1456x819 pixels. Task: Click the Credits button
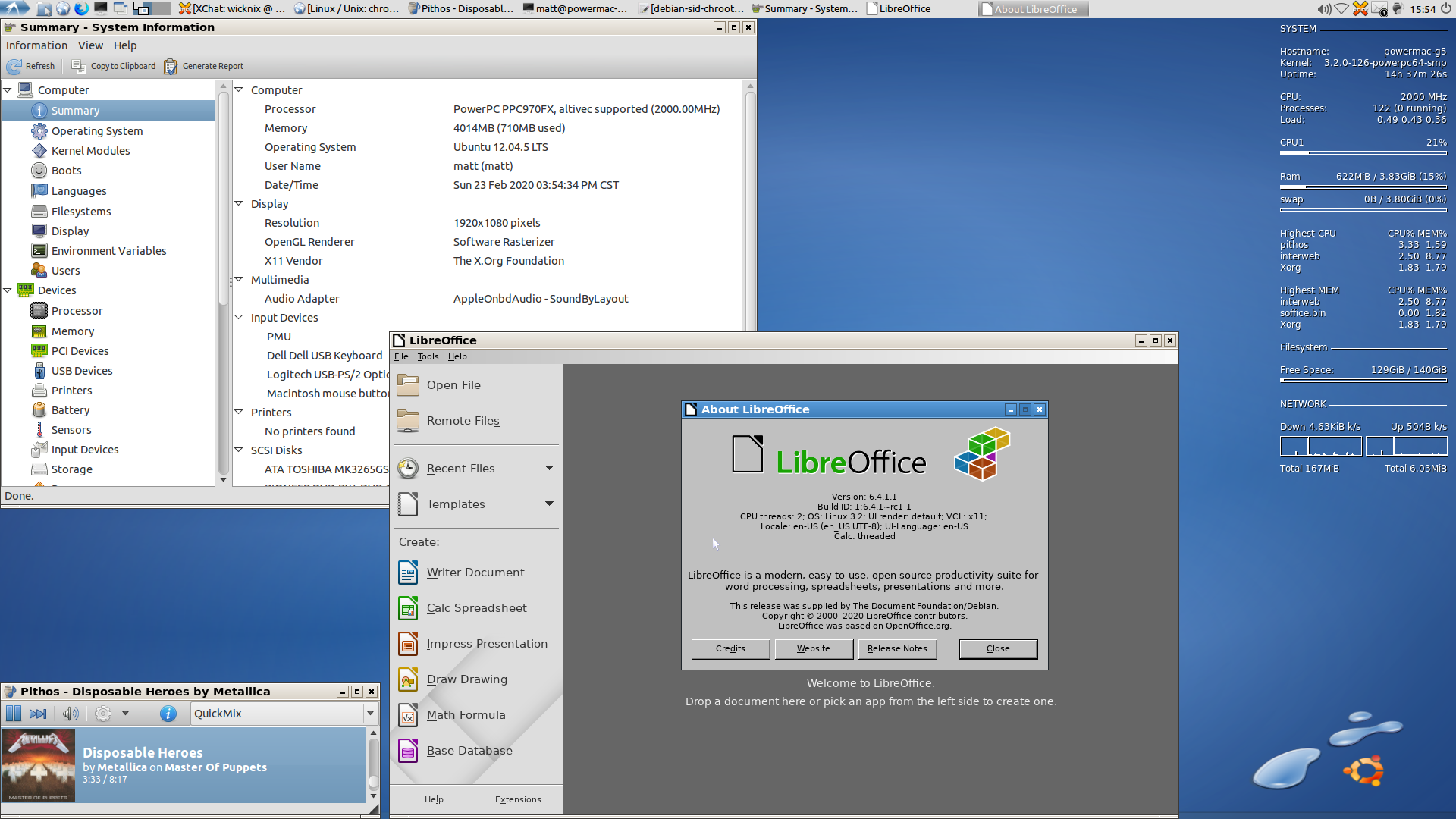[x=730, y=649]
